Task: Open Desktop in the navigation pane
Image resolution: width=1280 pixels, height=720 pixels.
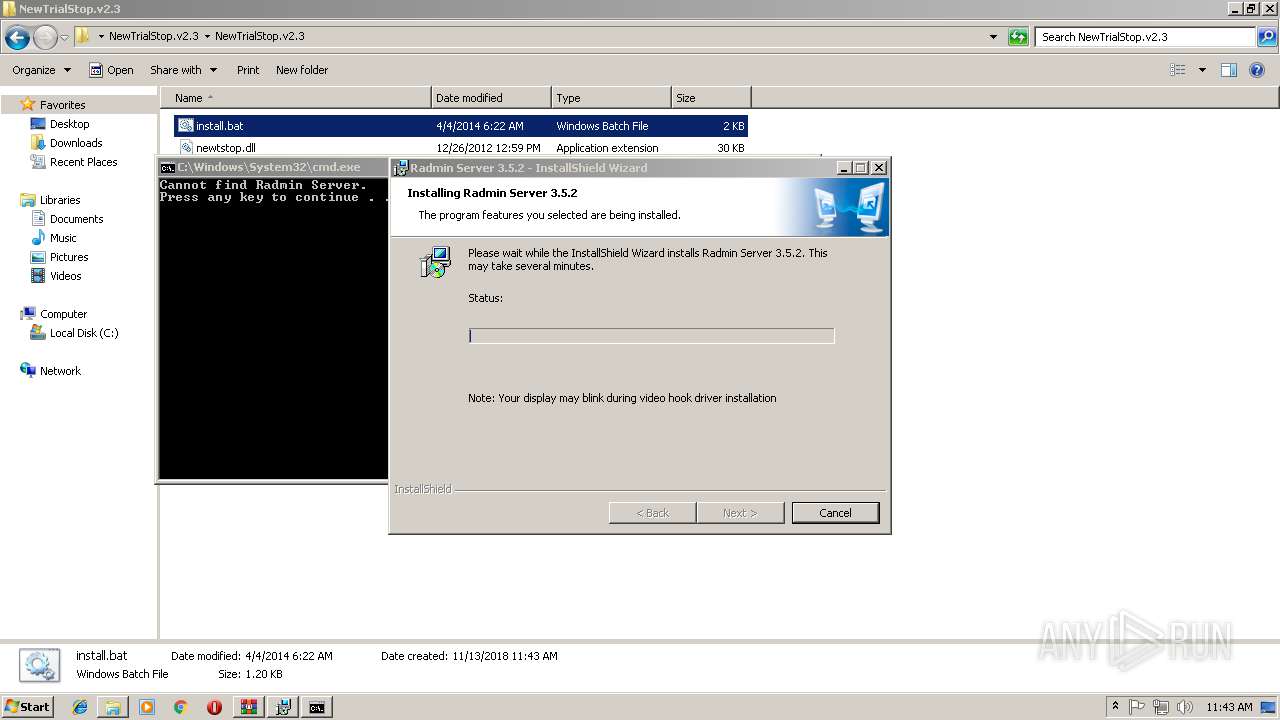Action: point(69,124)
